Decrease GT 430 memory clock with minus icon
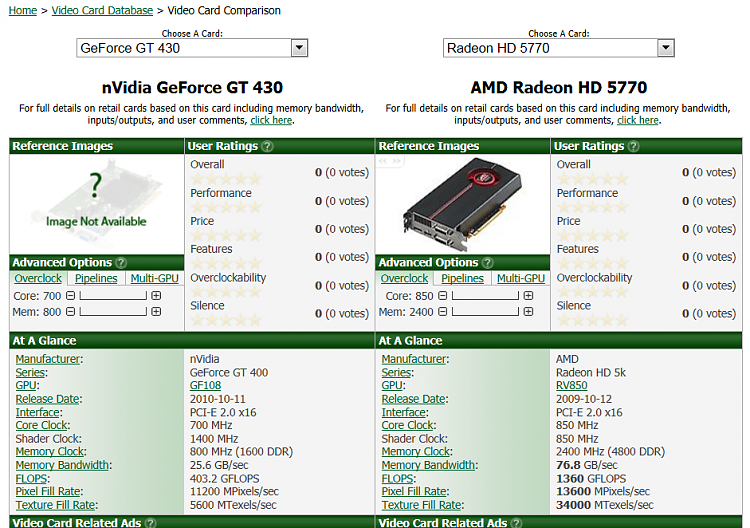The width and height of the screenshot is (750, 528). [70, 312]
